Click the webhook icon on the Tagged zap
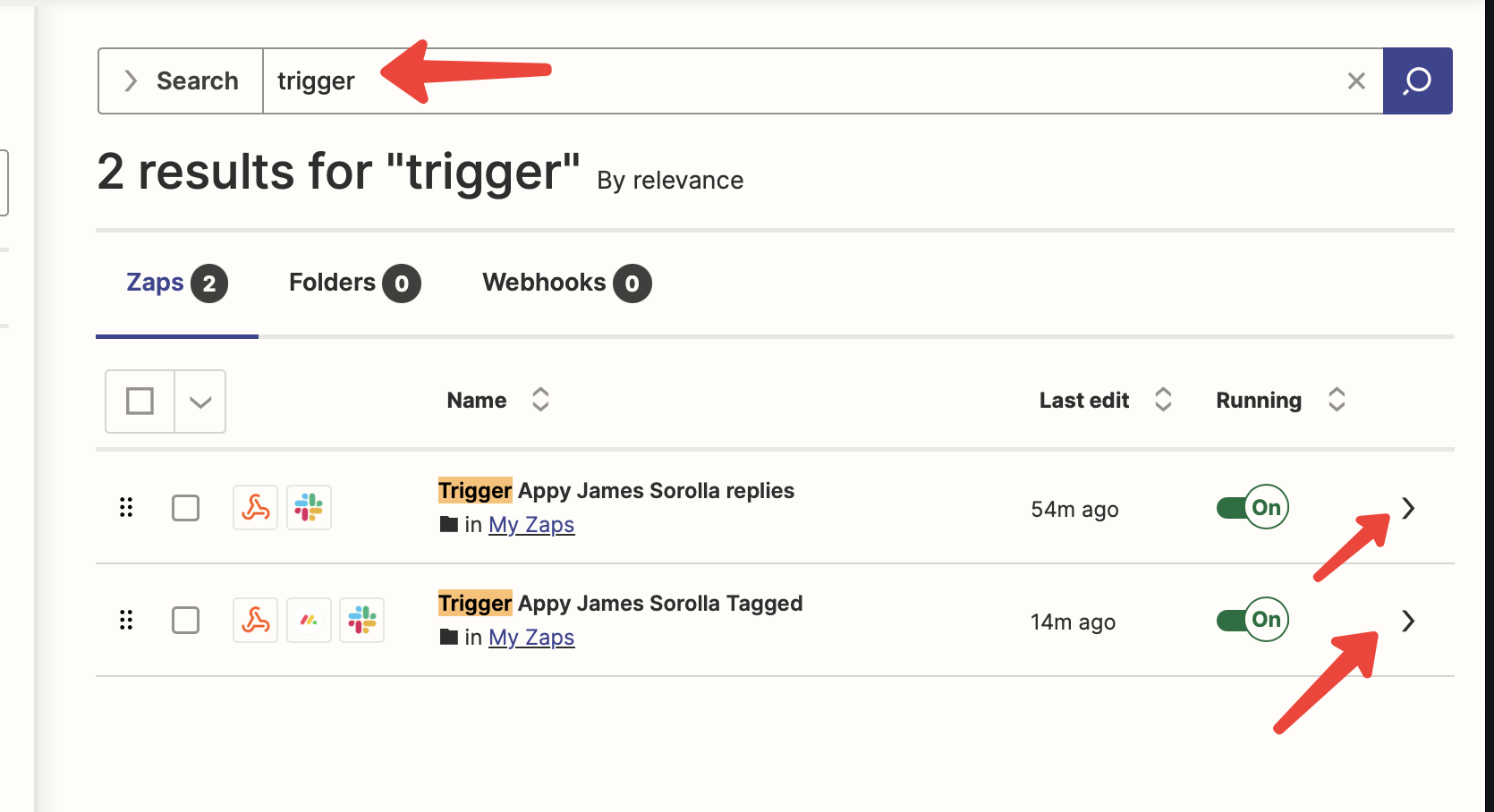 pyautogui.click(x=255, y=621)
